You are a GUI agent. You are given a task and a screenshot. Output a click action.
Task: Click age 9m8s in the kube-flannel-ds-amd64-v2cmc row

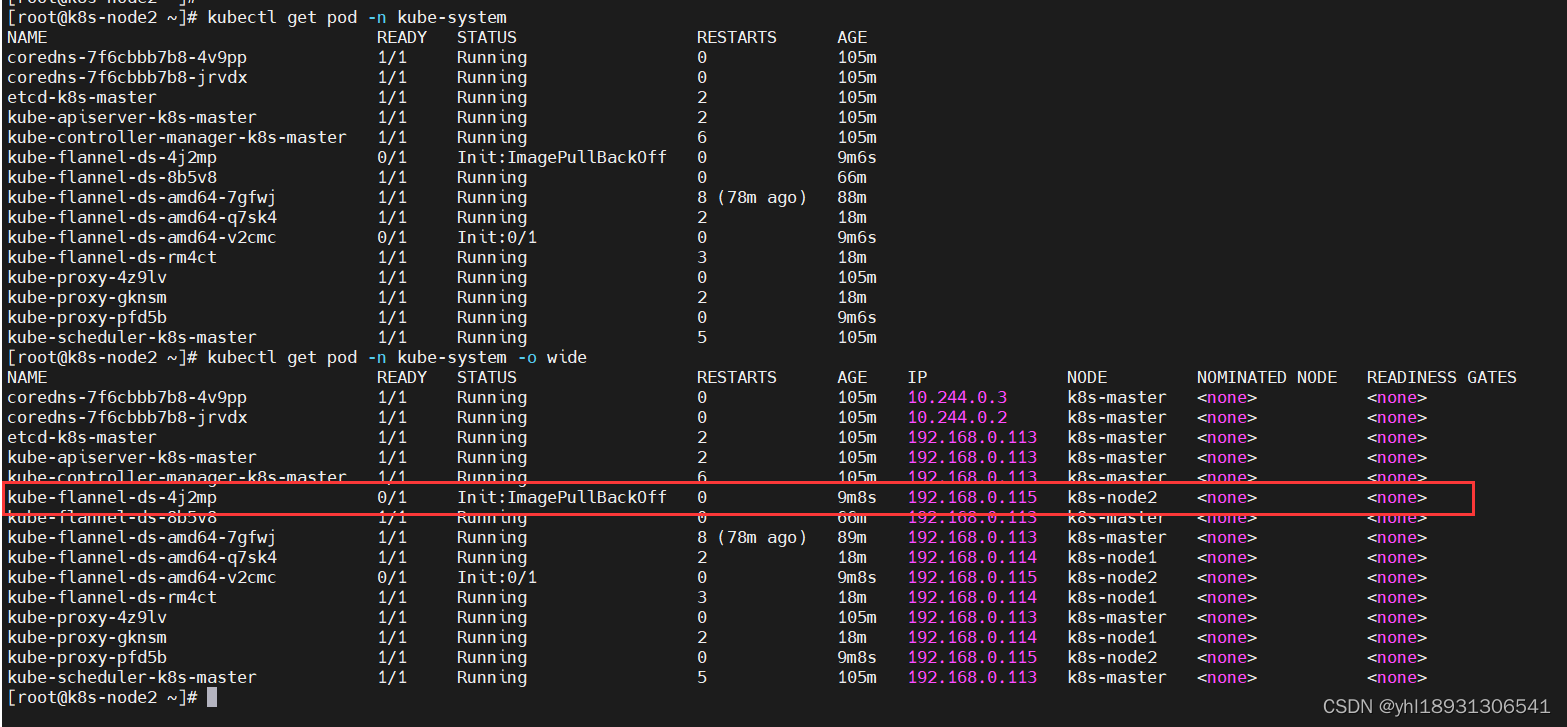(857, 577)
